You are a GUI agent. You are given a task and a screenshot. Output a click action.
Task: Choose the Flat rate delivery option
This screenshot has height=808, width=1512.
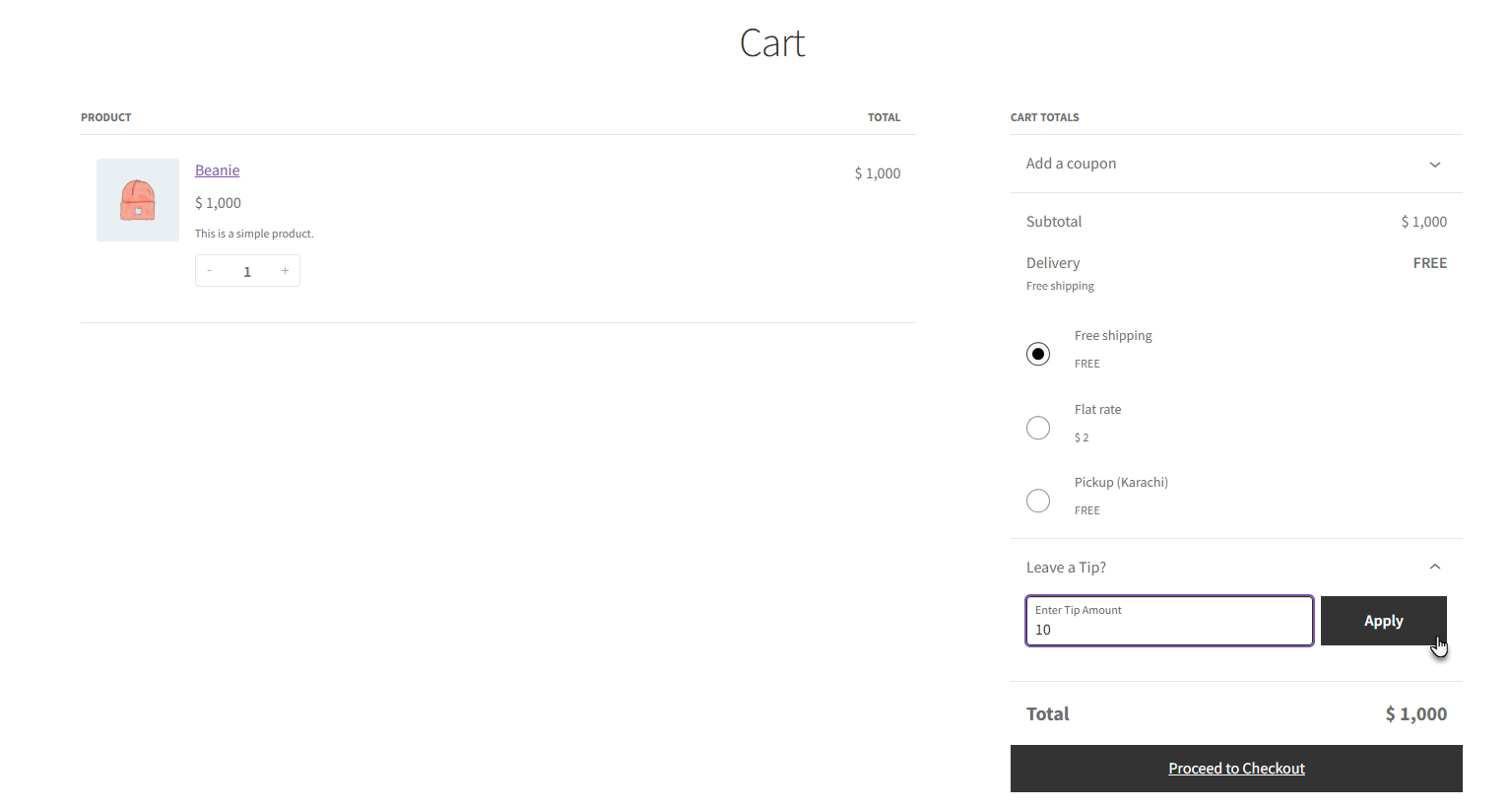1038,428
